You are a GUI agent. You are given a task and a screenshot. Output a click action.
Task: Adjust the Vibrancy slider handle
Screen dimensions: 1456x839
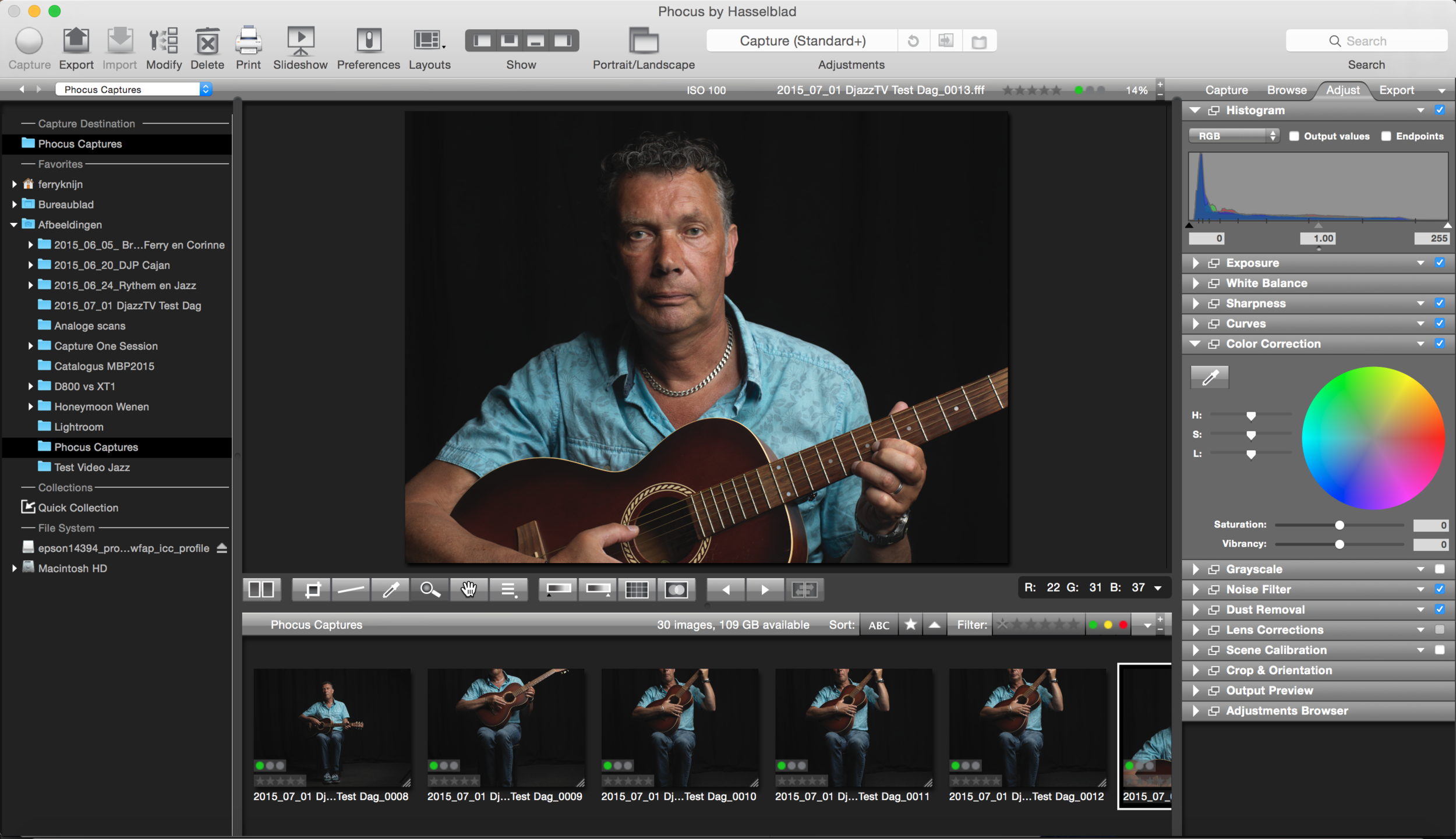pos(1340,544)
